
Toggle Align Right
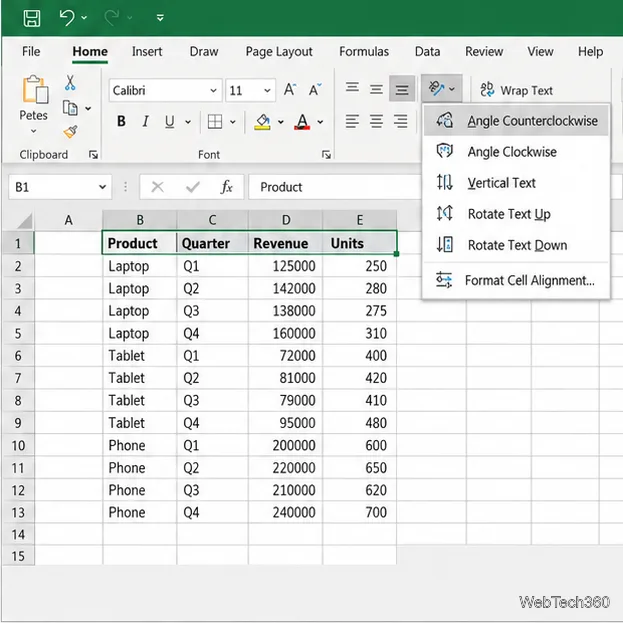click(x=400, y=121)
